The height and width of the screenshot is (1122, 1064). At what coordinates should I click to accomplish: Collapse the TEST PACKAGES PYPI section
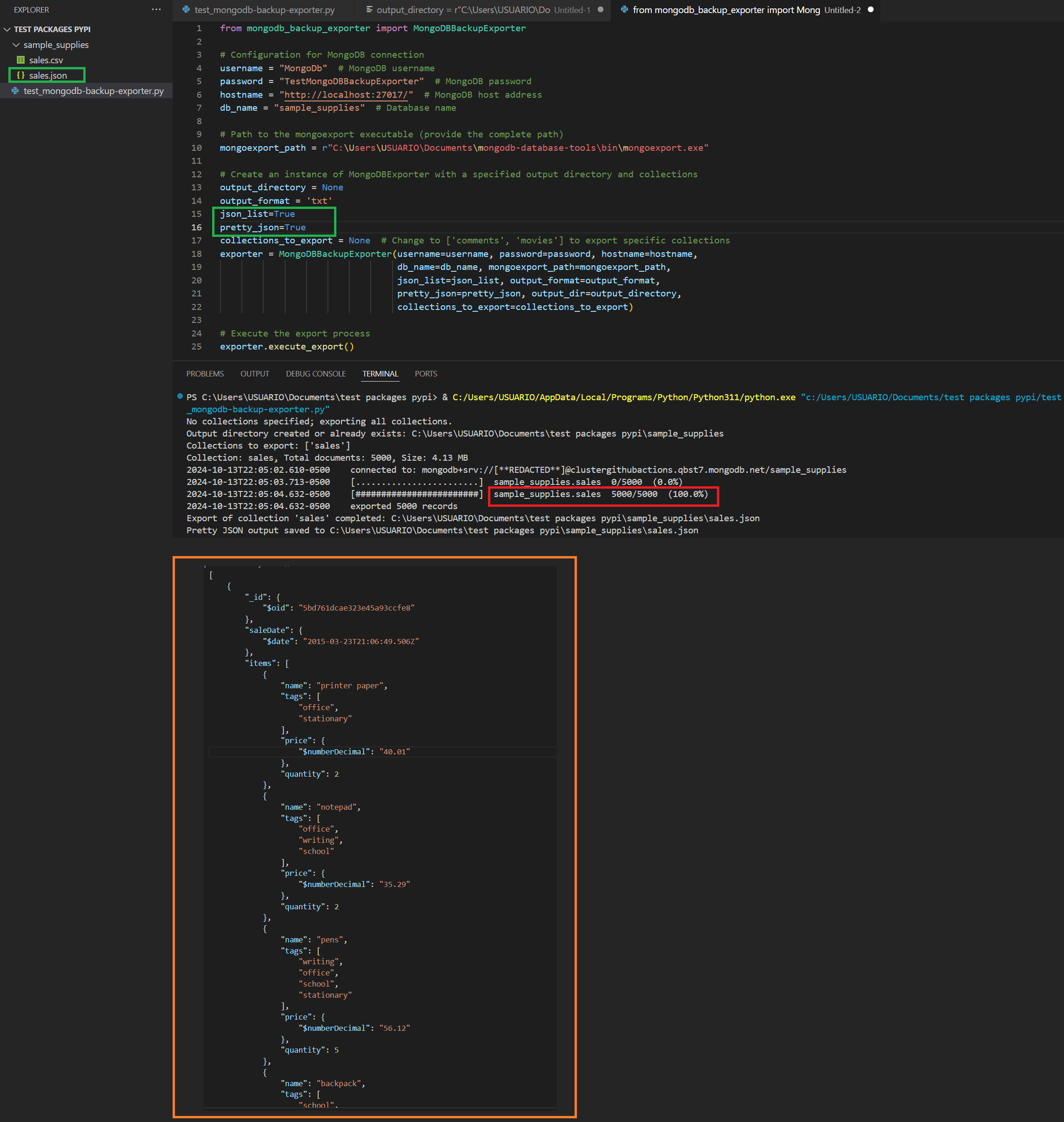[x=7, y=29]
